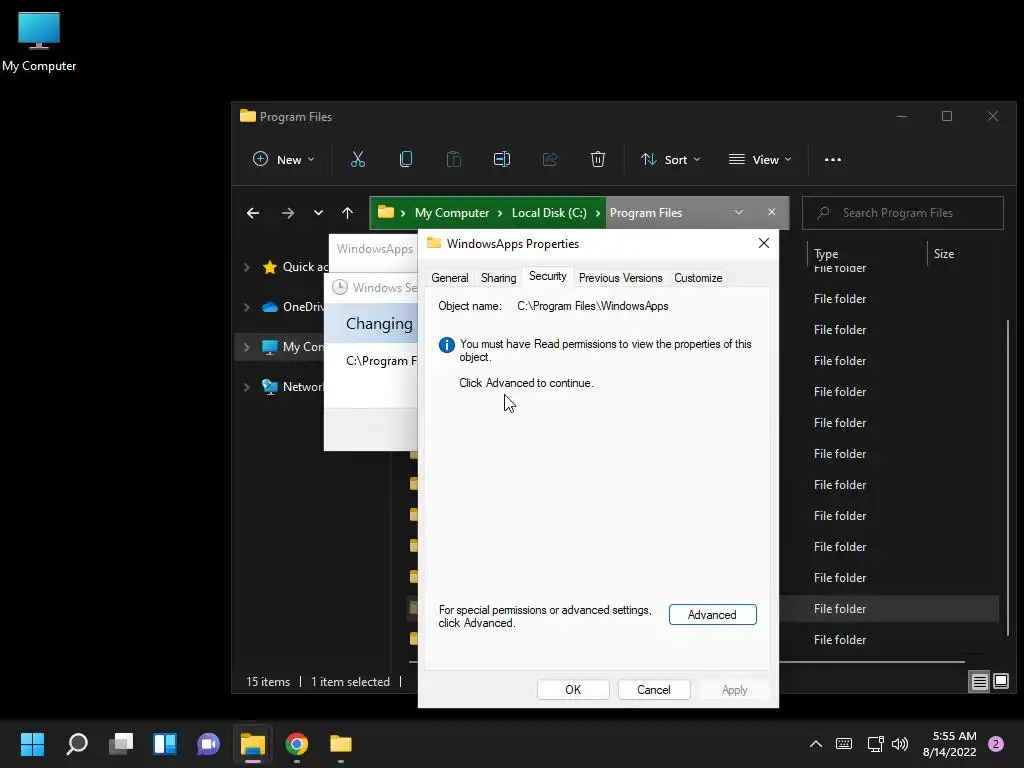This screenshot has height=768, width=1024.
Task: Open the notification badge showing 2
Action: [996, 744]
